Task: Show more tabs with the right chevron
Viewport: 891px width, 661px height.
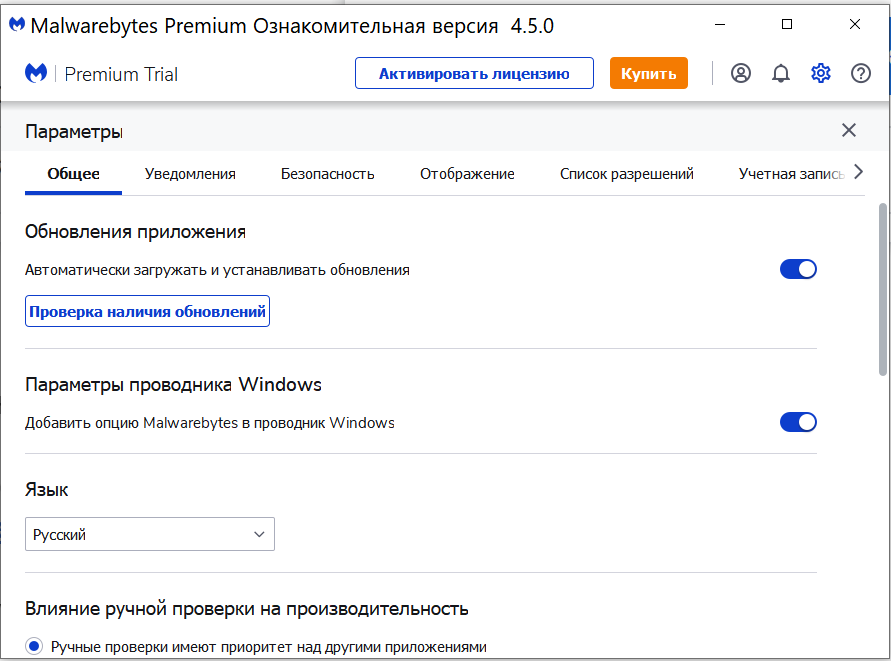Action: pyautogui.click(x=859, y=172)
